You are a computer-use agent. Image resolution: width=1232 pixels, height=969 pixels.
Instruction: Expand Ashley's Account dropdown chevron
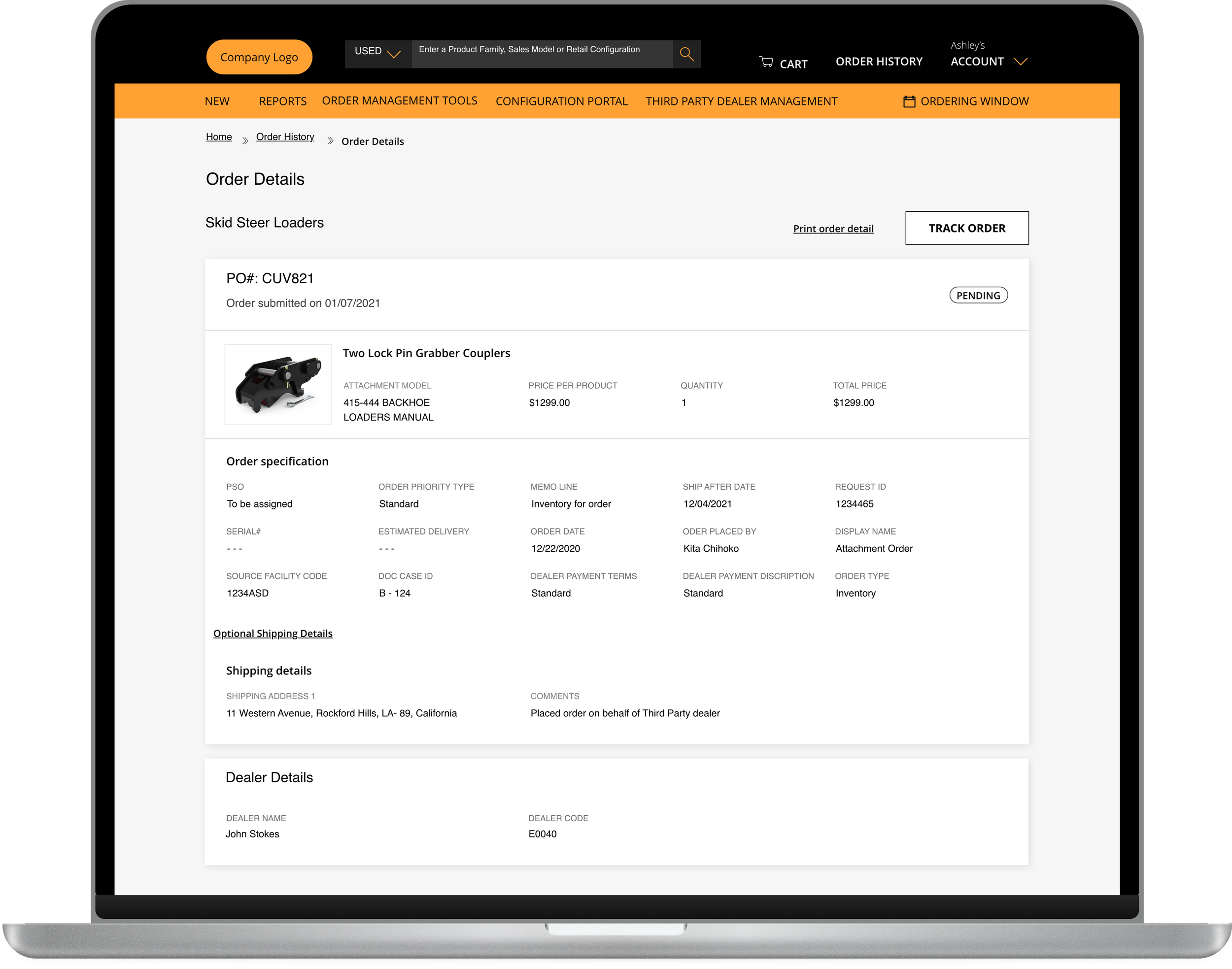tap(1020, 61)
